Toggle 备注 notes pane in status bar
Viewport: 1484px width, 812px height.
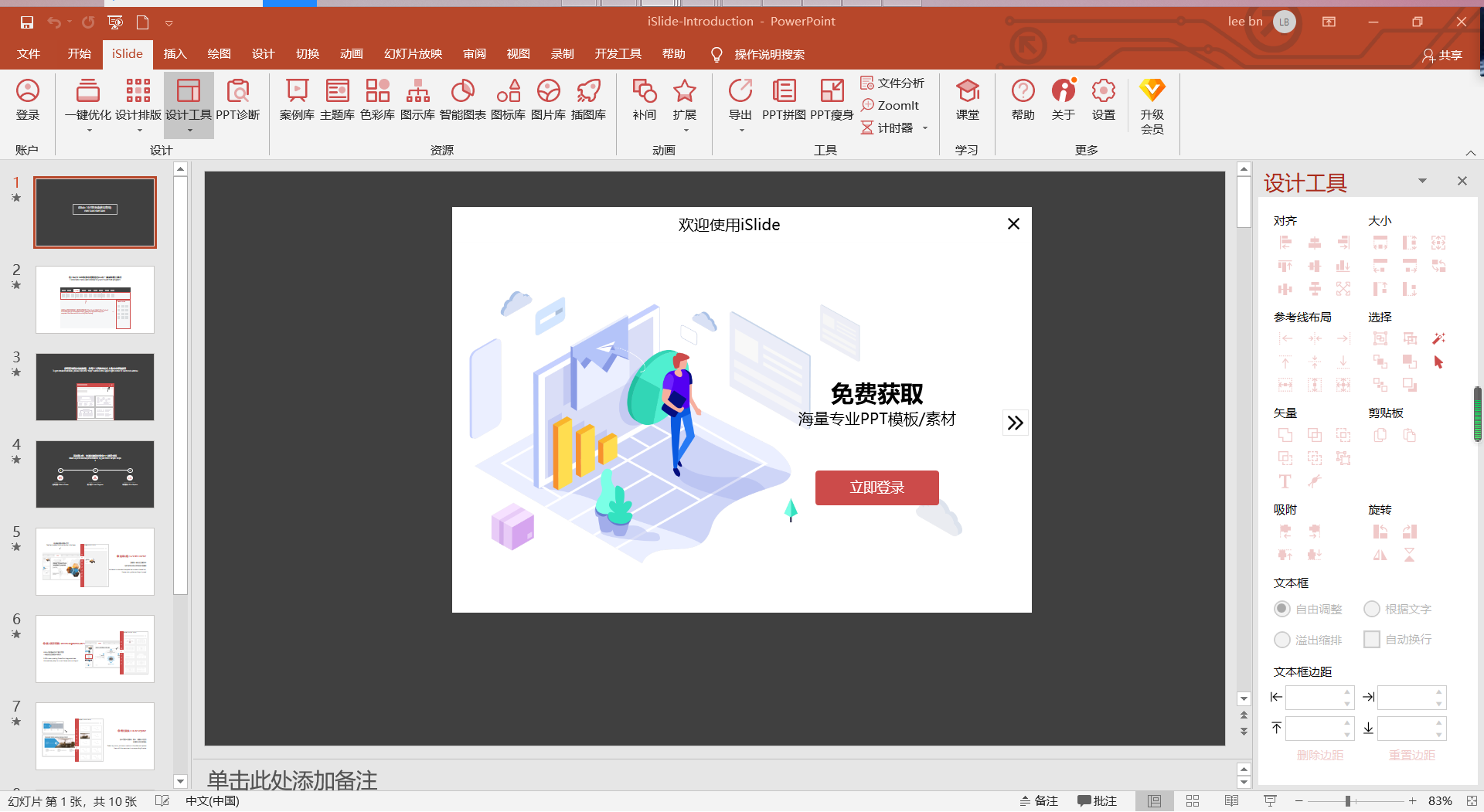click(x=1039, y=801)
